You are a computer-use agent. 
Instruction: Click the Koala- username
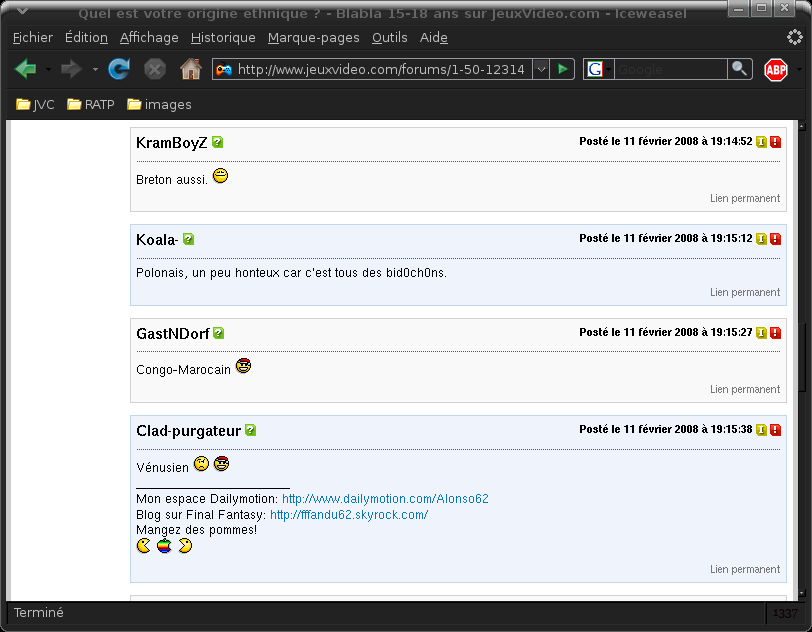157,240
